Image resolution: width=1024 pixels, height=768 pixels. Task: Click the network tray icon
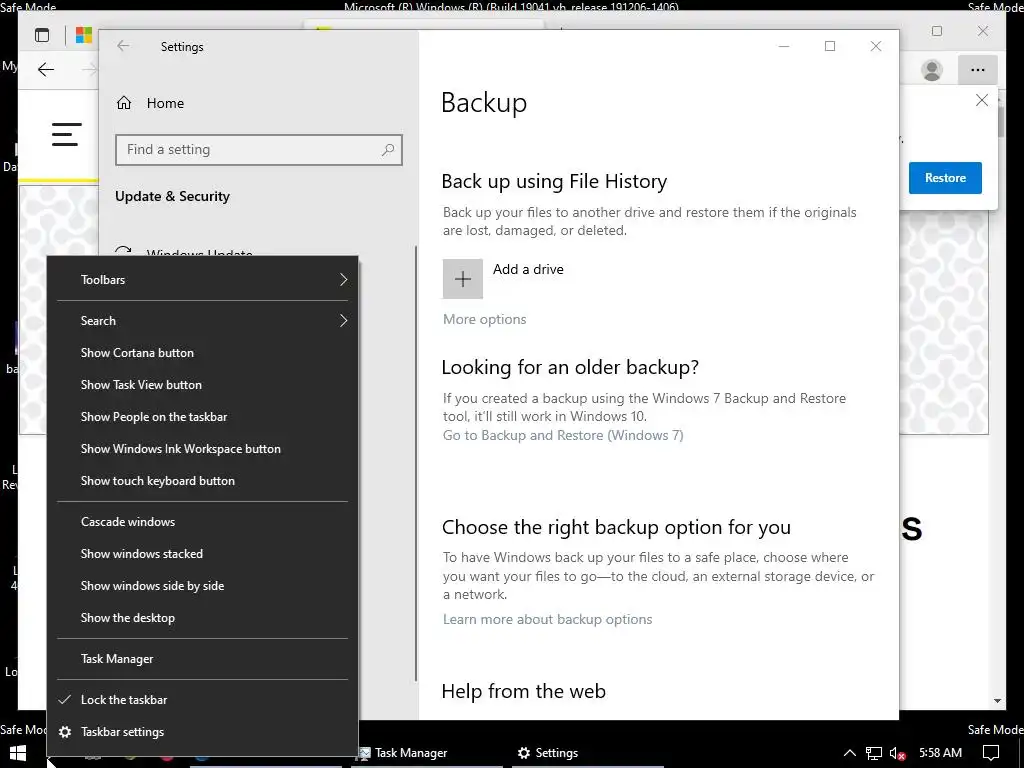tap(874, 753)
